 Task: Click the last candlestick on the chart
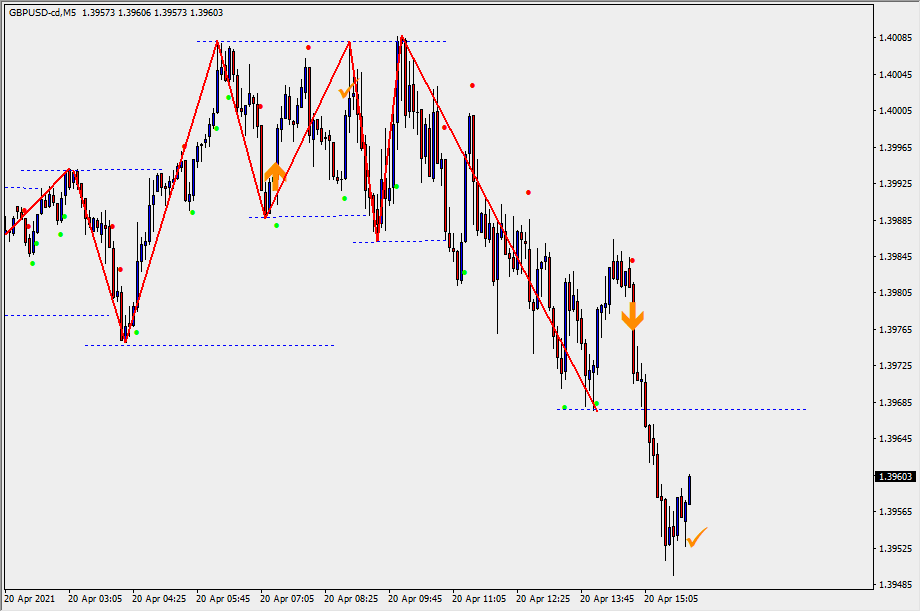tap(690, 489)
